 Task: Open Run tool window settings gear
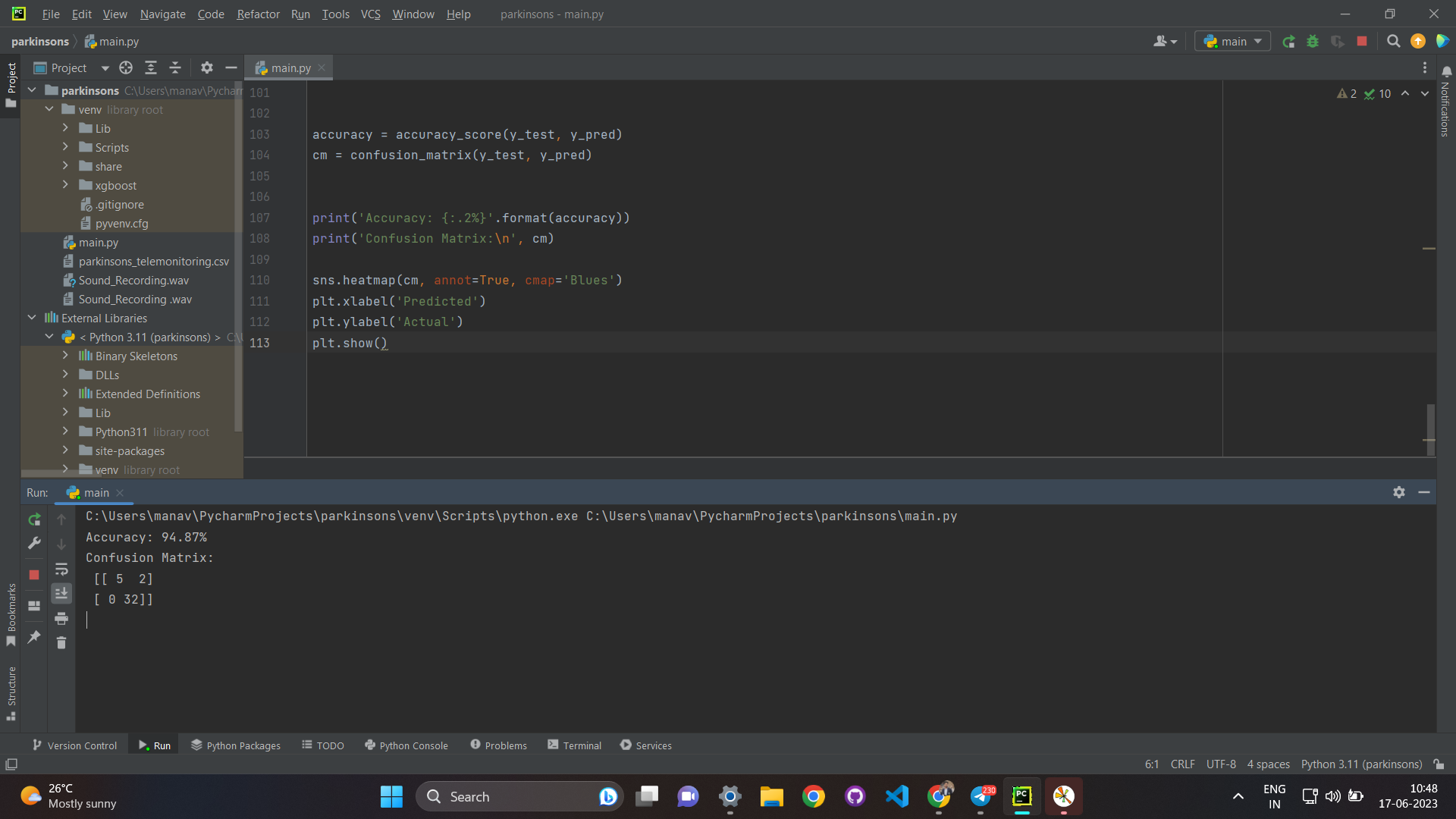point(1399,492)
